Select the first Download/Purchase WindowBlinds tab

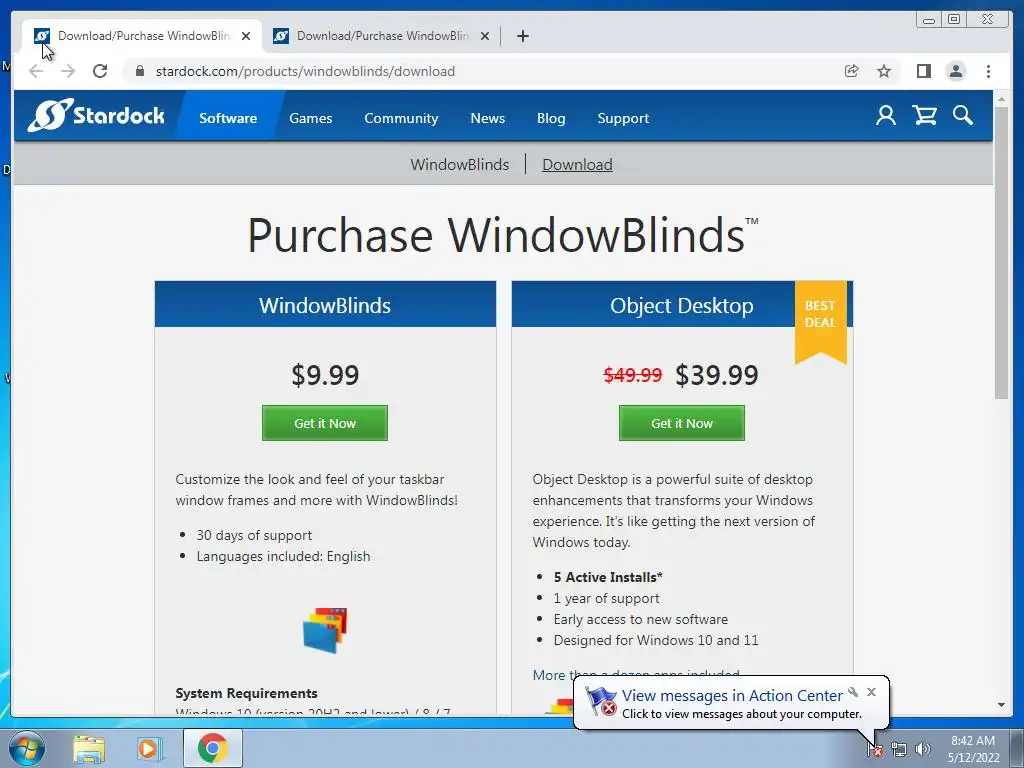point(142,36)
